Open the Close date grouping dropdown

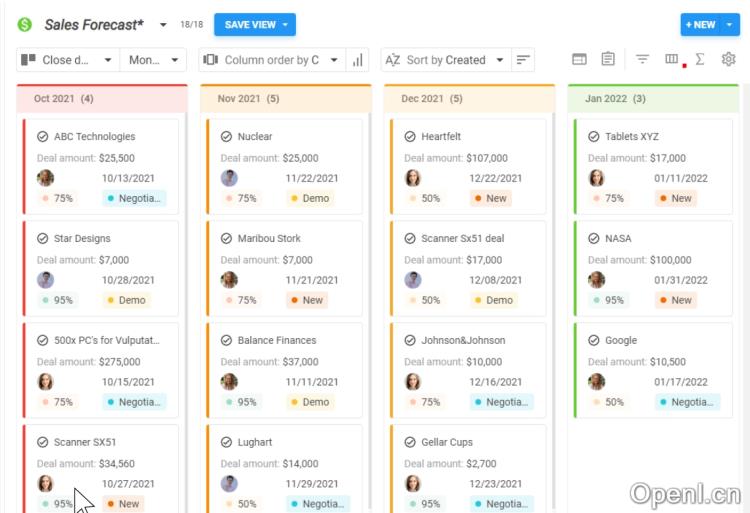[x=68, y=60]
